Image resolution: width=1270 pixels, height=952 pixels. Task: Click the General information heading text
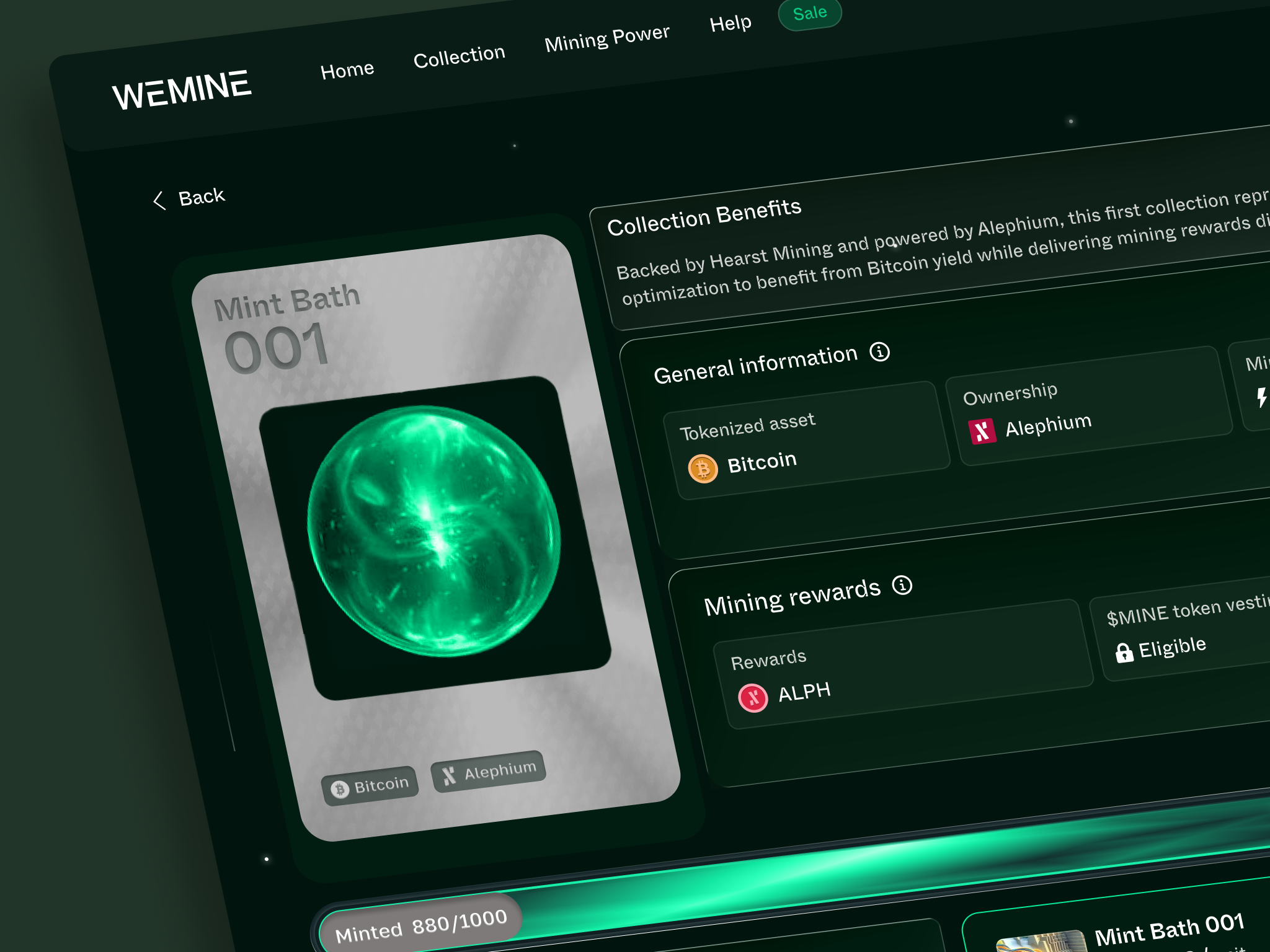(x=755, y=364)
